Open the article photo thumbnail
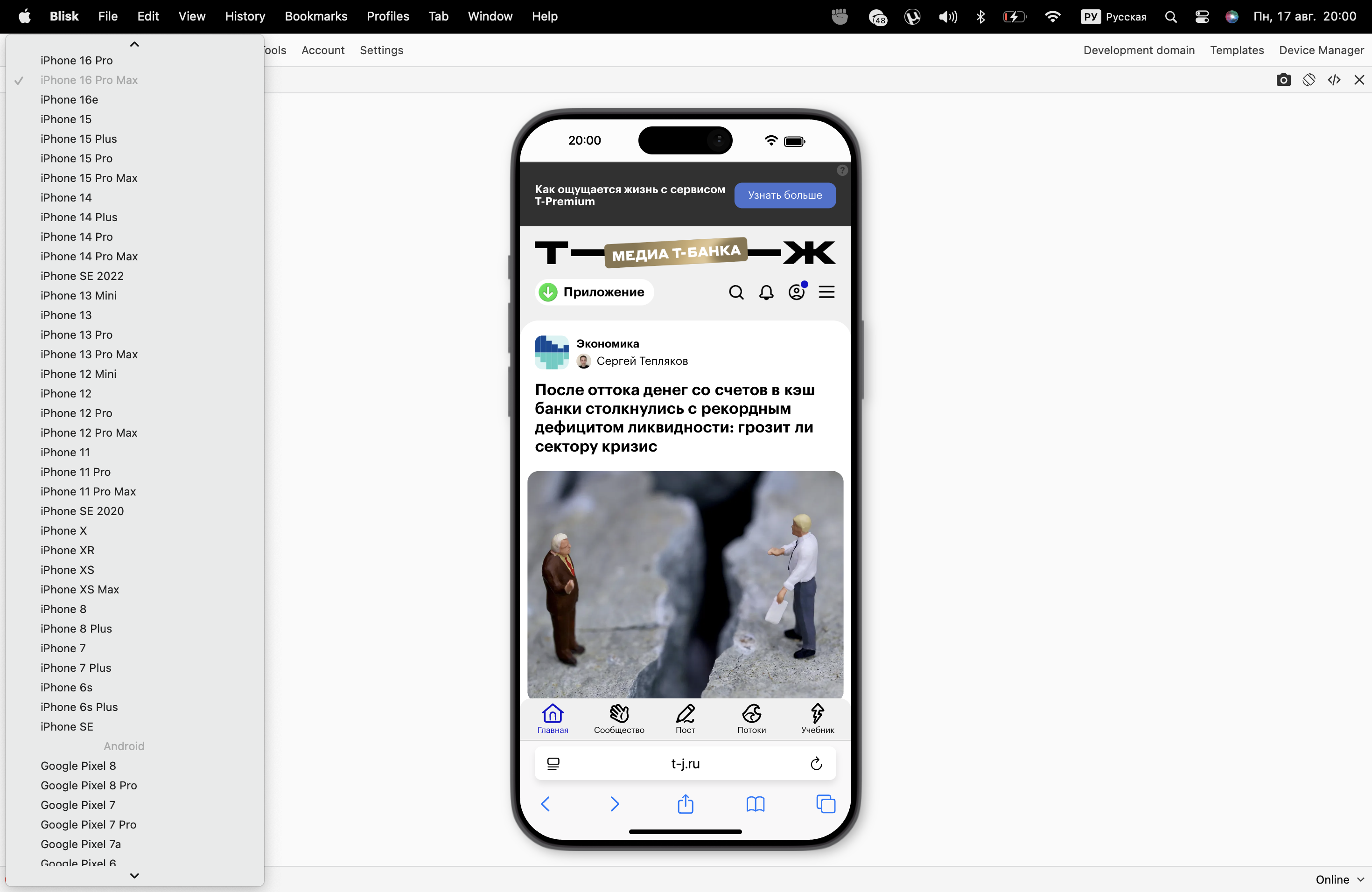Screen dimensions: 1372x892 pos(686,584)
